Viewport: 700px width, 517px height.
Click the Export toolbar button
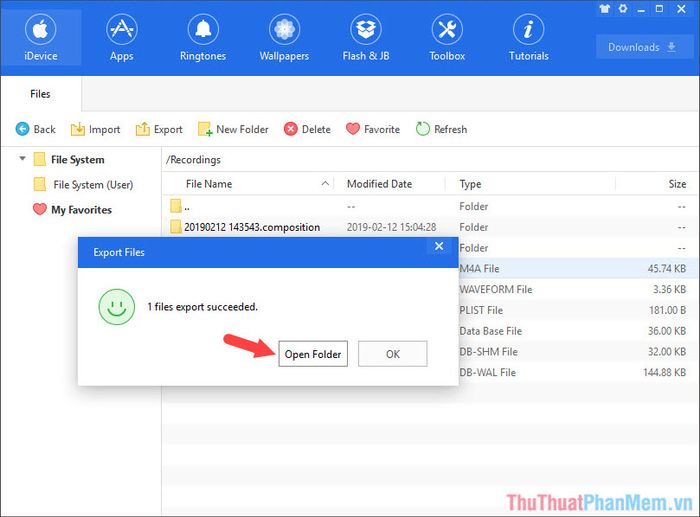pos(159,129)
